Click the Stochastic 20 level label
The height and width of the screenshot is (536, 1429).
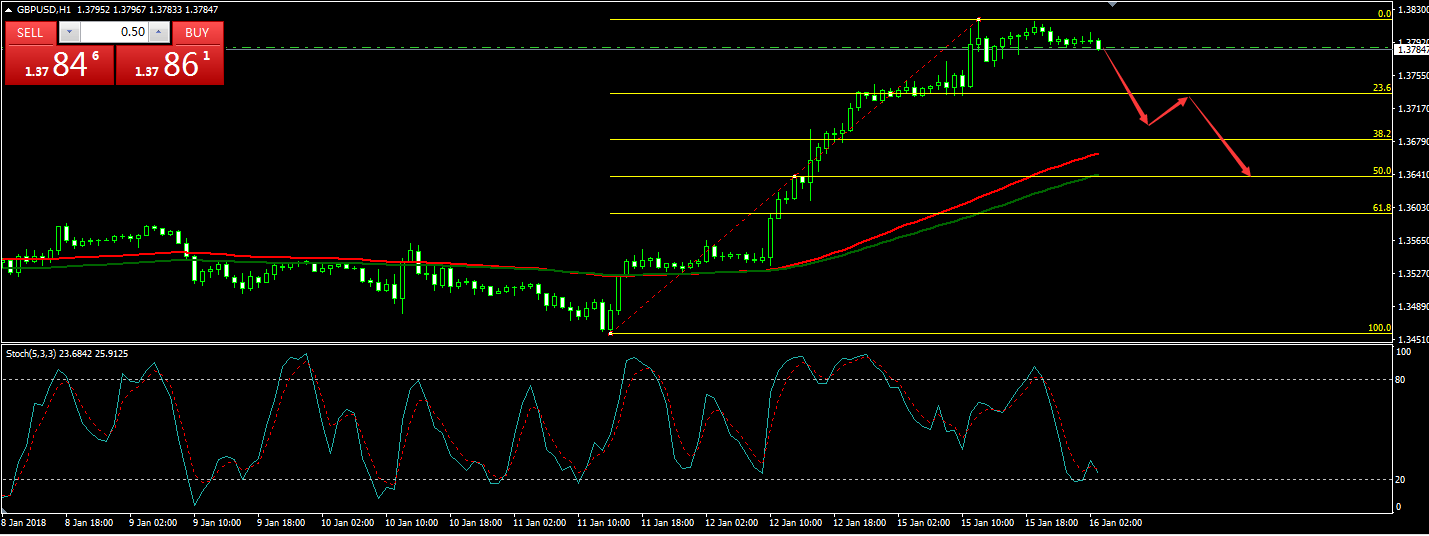(x=1403, y=480)
